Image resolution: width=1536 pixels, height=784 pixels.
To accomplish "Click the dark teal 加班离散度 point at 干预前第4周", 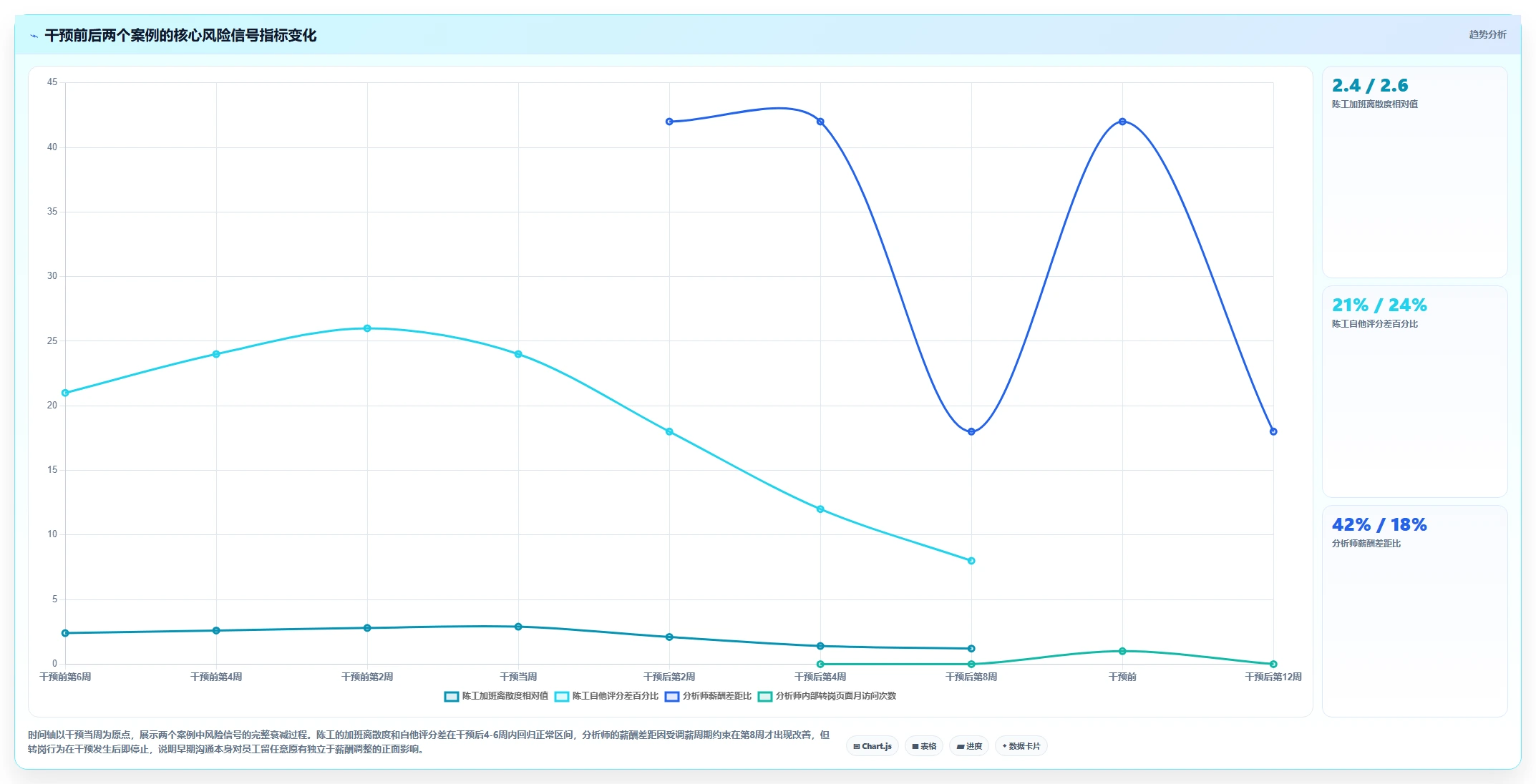I will point(216,630).
